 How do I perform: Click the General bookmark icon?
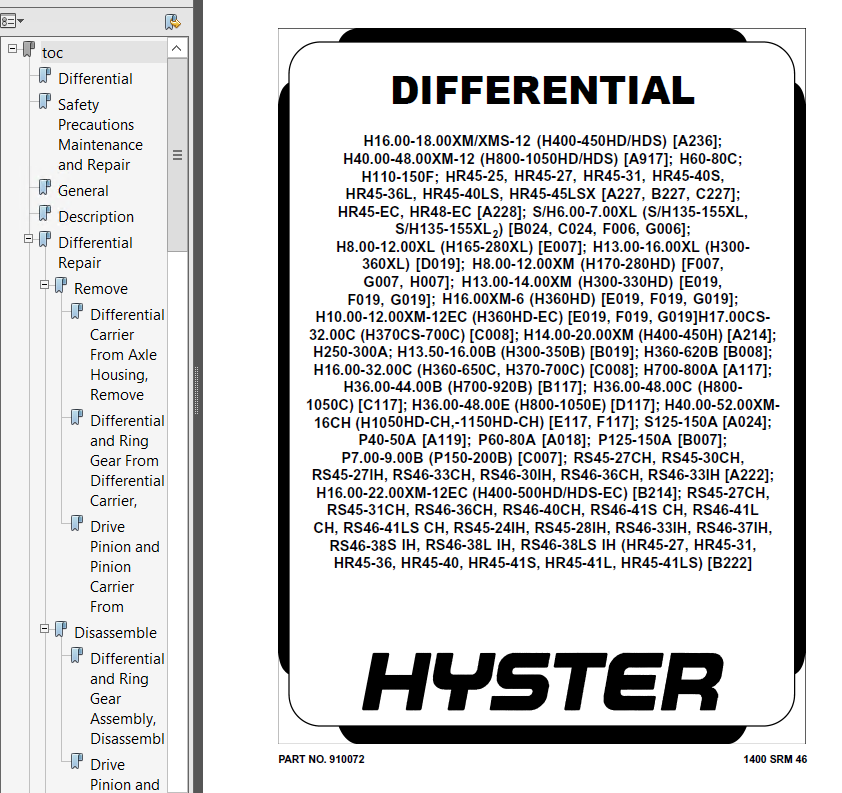(44, 188)
